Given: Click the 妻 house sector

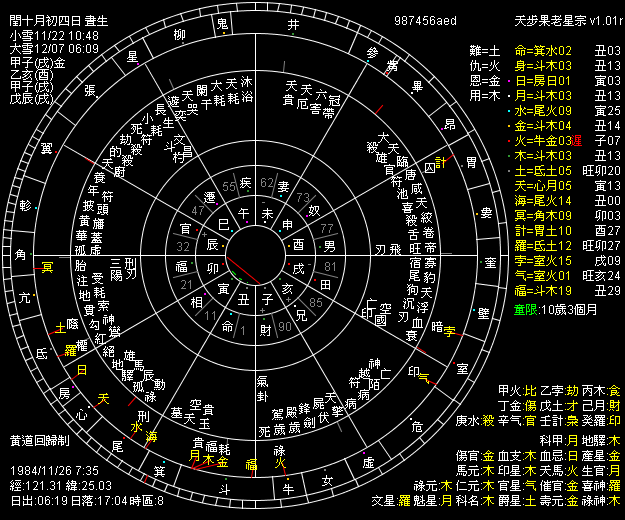Looking at the screenshot, I should (283, 186).
